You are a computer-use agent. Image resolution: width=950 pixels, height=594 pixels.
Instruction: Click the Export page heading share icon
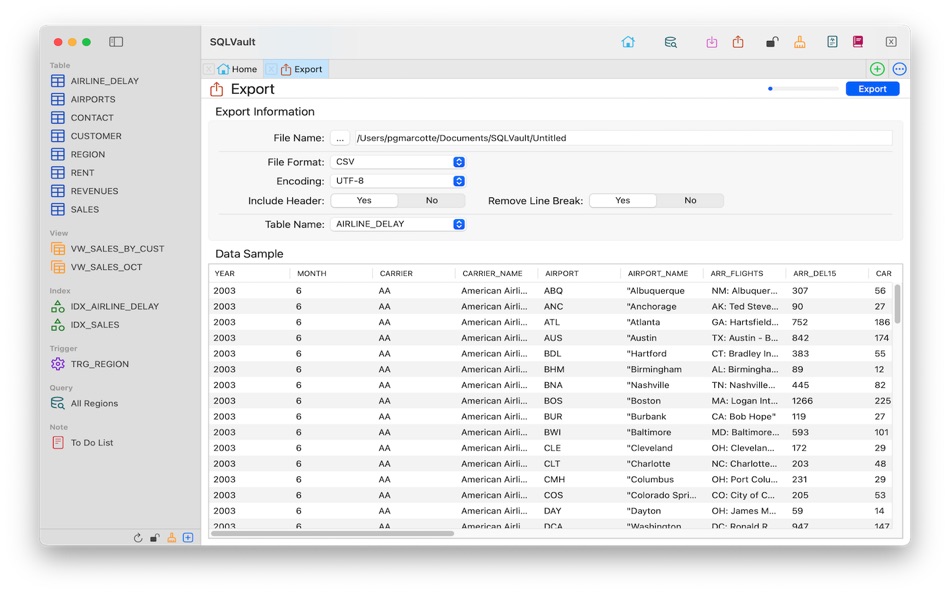tap(216, 89)
